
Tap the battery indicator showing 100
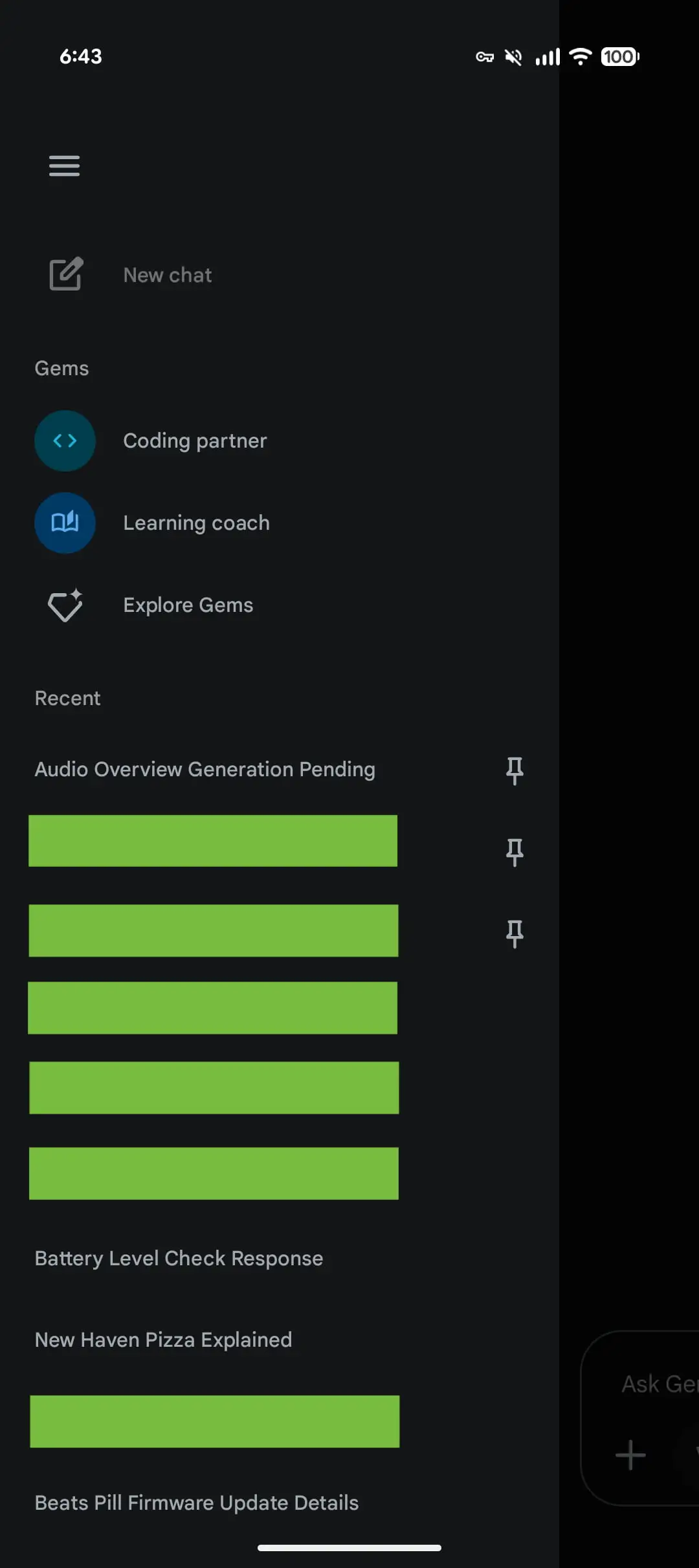619,57
